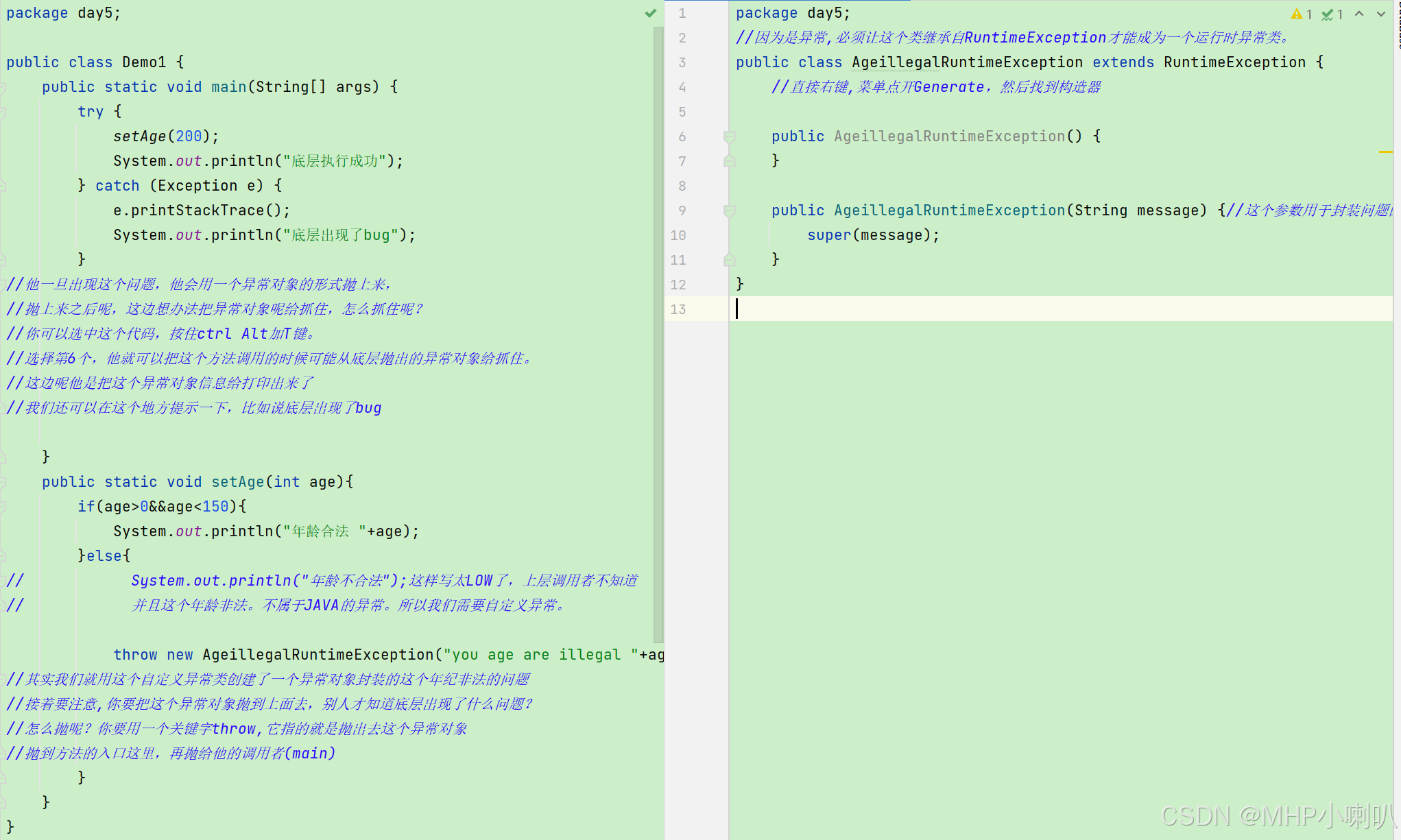Click the green checkmark inspection status icon
Viewport: 1401px width, 840px height.
[650, 13]
